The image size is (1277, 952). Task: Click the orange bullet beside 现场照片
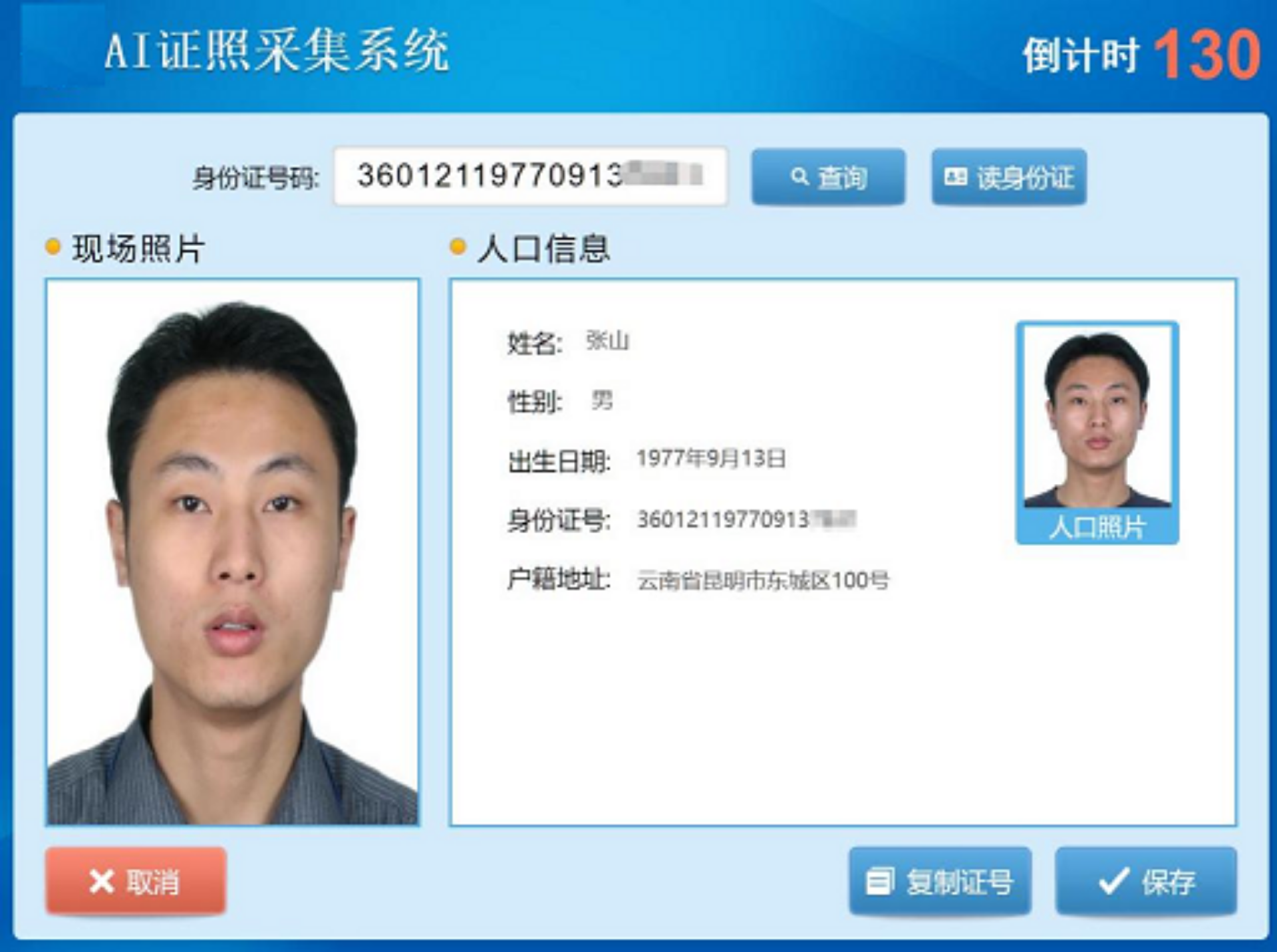tap(53, 247)
